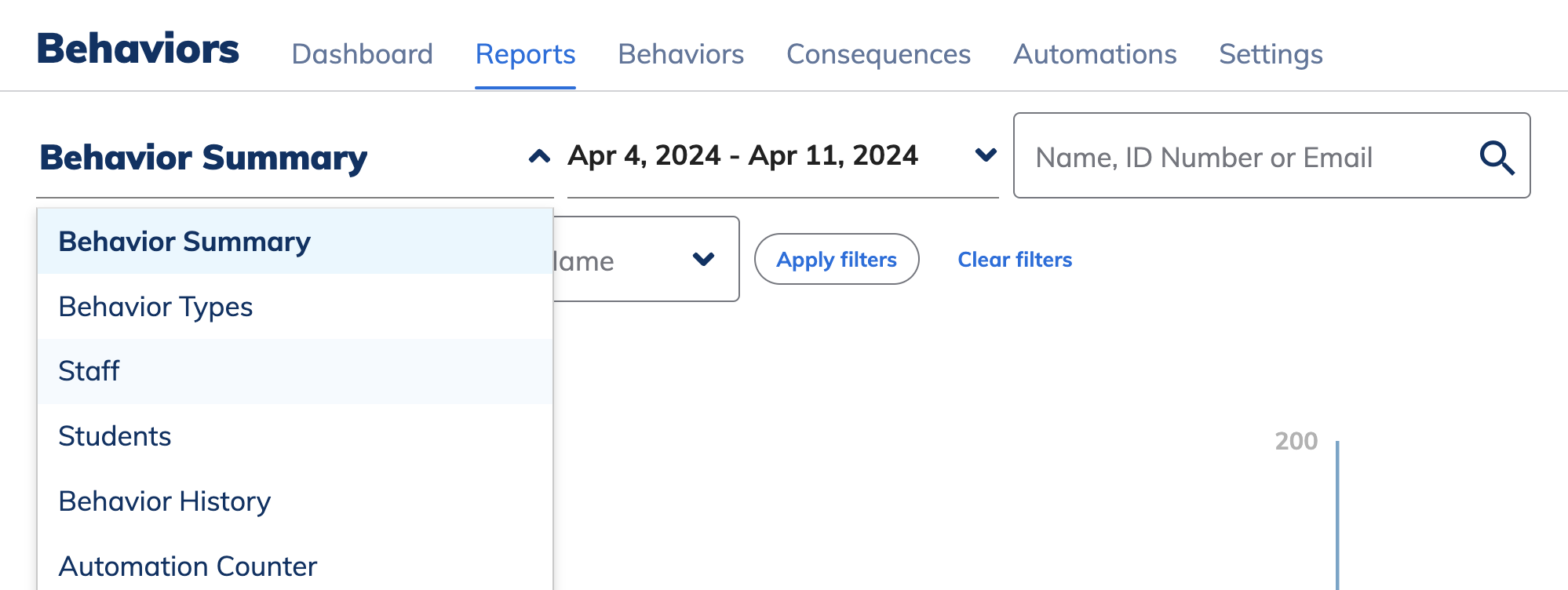Image resolution: width=1568 pixels, height=590 pixels.
Task: Click the search magnifier icon
Action: [1497, 156]
